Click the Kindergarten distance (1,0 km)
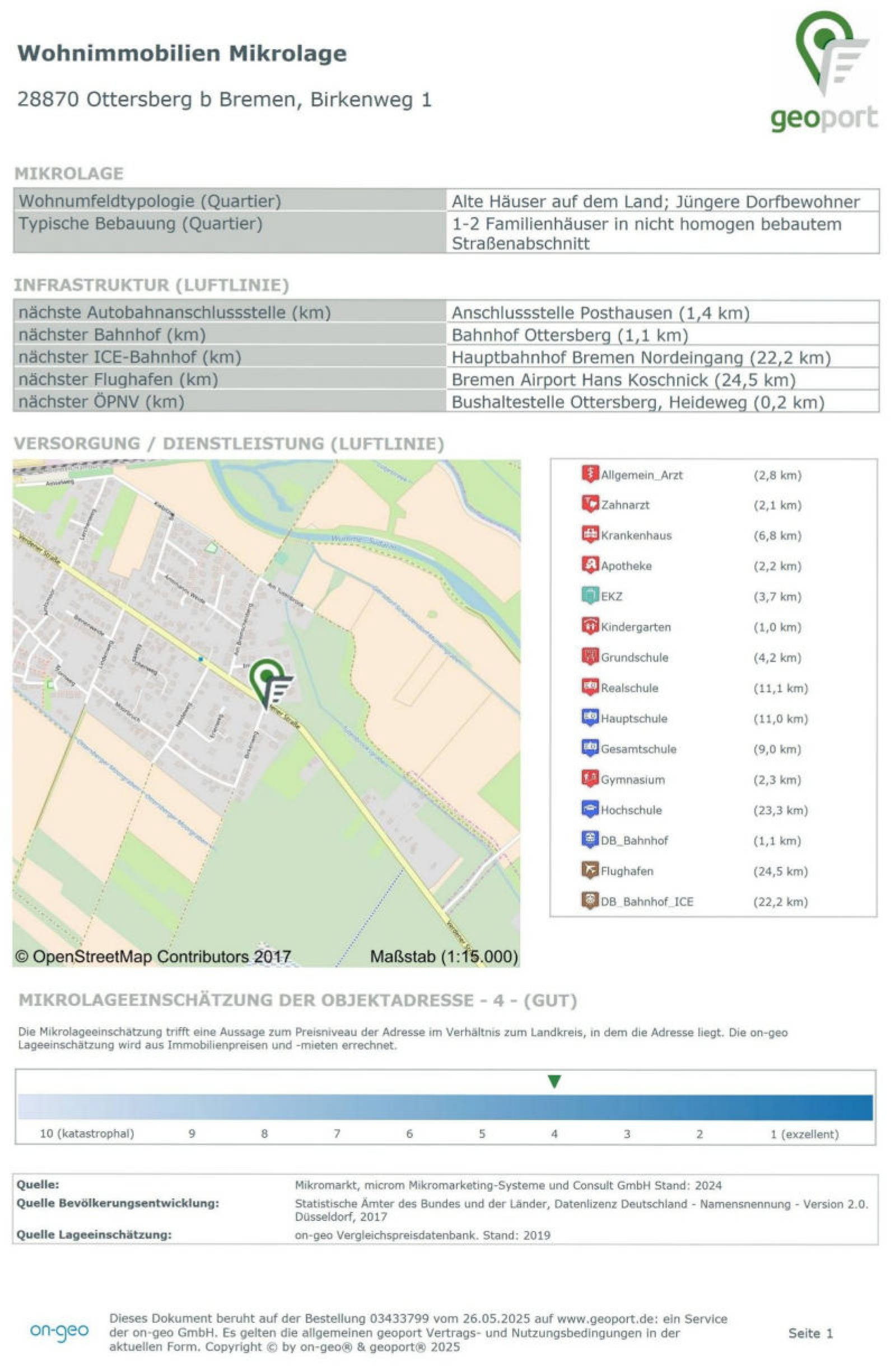This screenshot has height=1372, width=891. 777,626
